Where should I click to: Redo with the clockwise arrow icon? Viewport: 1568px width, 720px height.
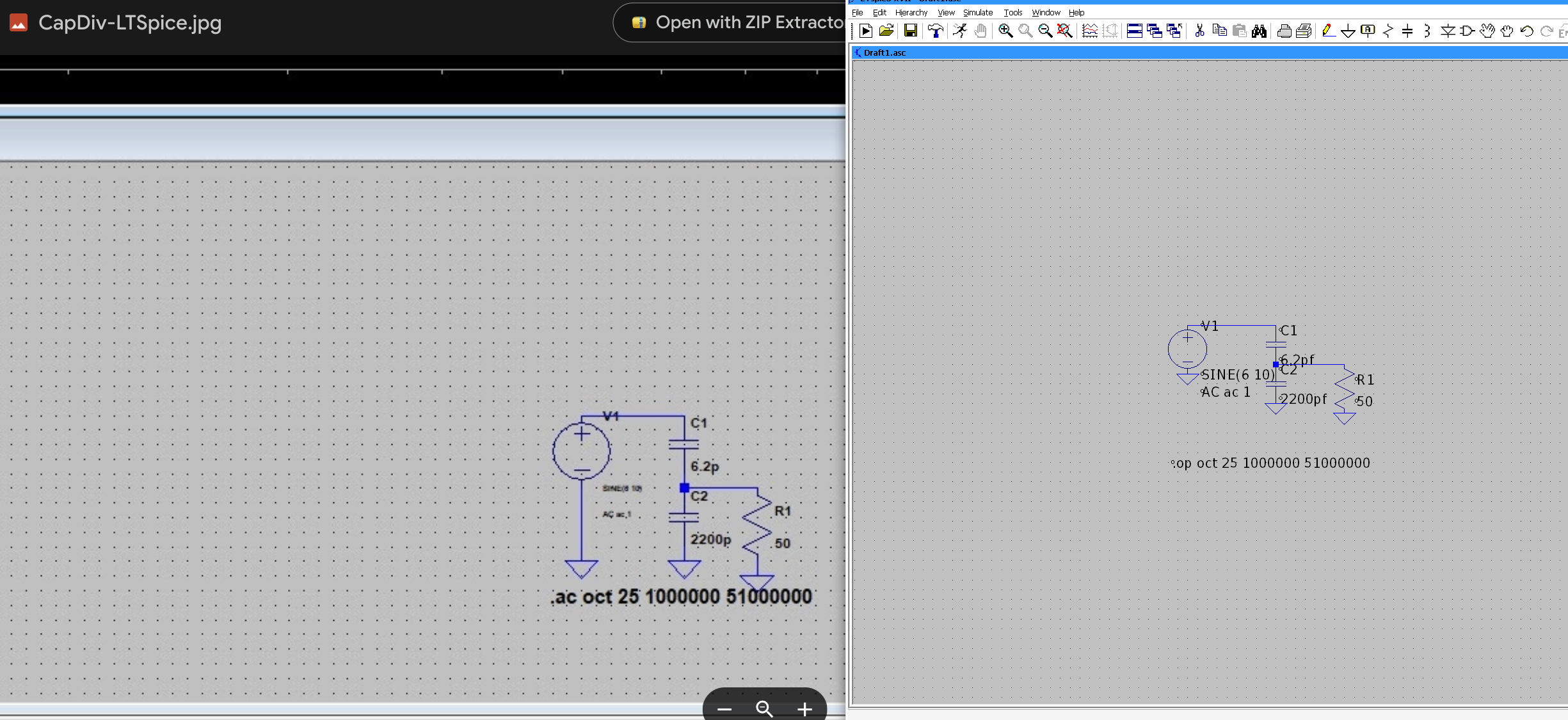pos(1547,31)
